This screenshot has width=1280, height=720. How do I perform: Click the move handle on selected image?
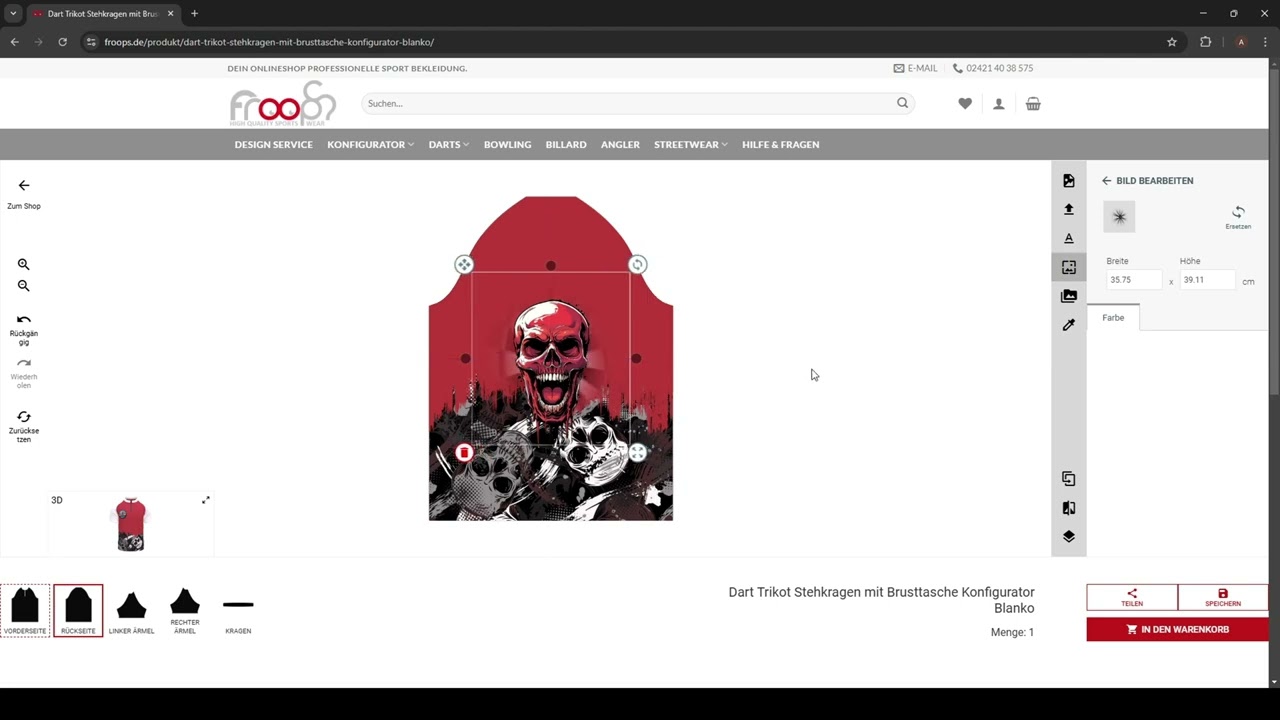[464, 265]
